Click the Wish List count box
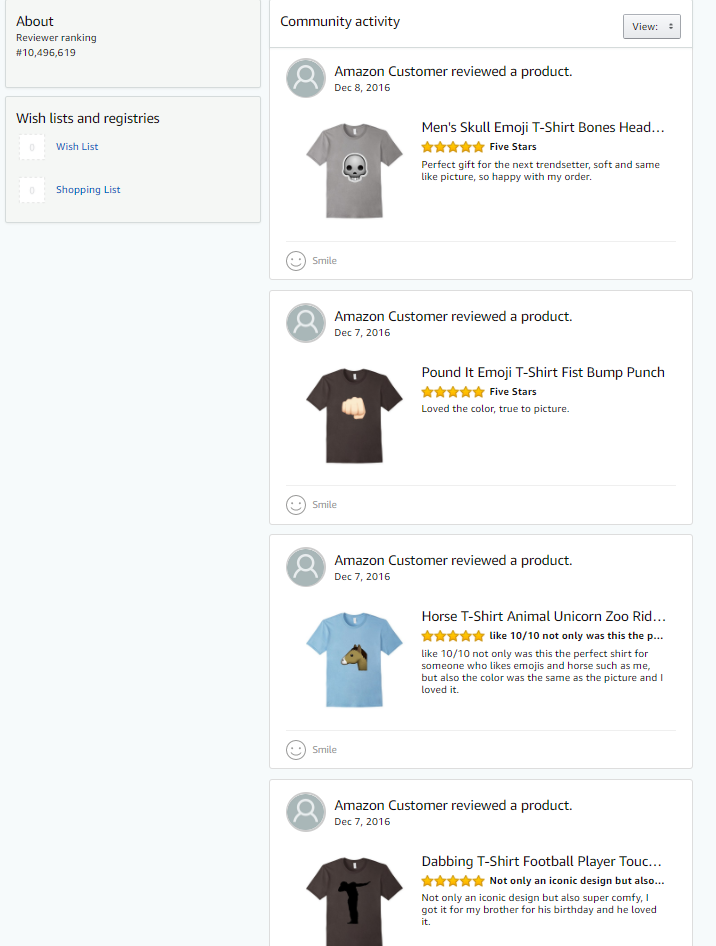Image resolution: width=716 pixels, height=946 pixels. coord(32,147)
